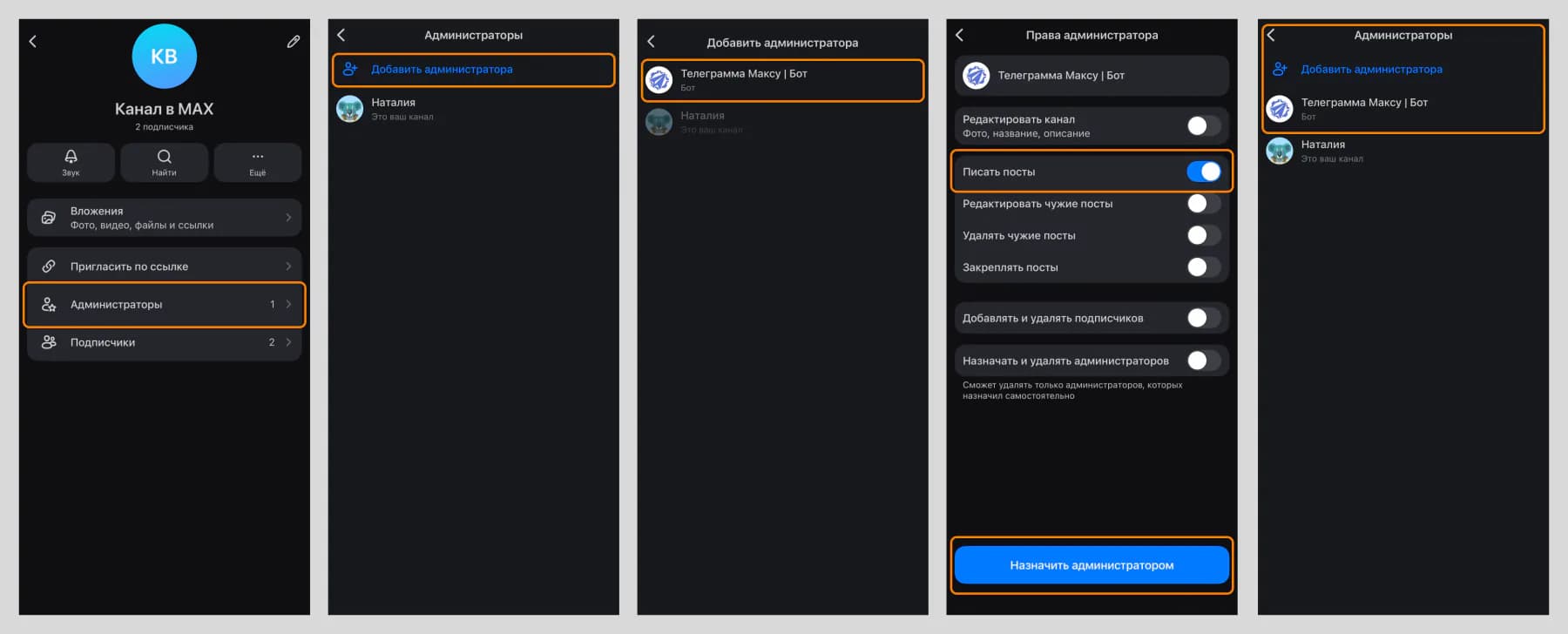Open the chevron on the Вложения row

pos(288,217)
